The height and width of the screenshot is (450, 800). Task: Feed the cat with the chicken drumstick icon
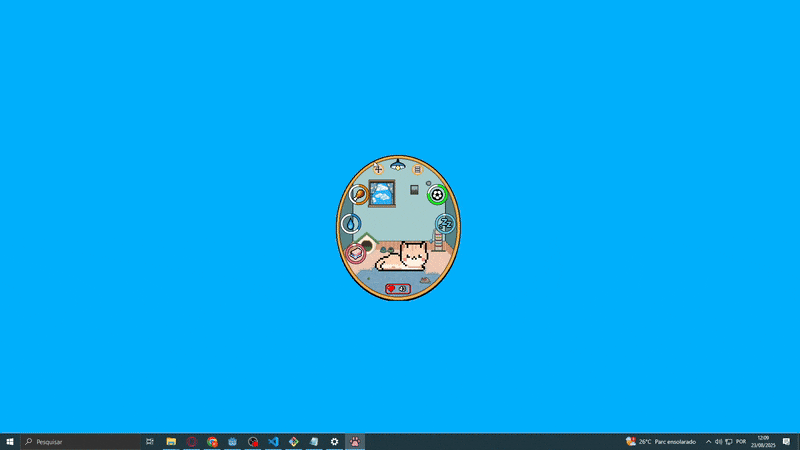pyautogui.click(x=359, y=194)
